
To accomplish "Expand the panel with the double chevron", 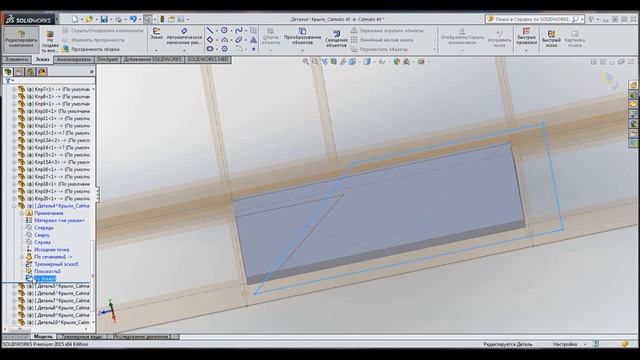I will click(91, 72).
